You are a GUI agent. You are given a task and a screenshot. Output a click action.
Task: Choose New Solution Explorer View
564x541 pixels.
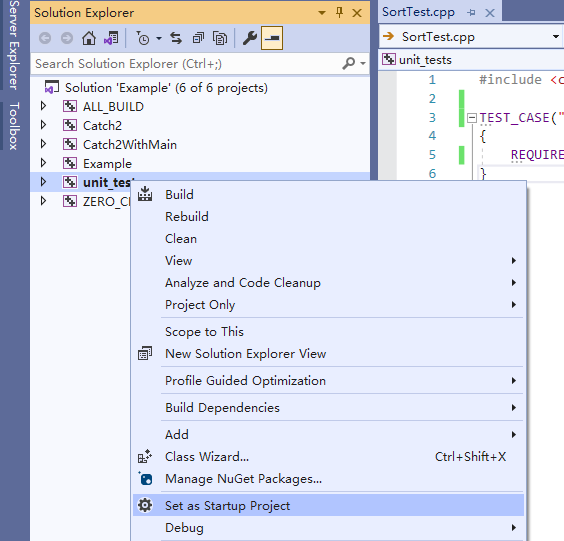pos(328,354)
